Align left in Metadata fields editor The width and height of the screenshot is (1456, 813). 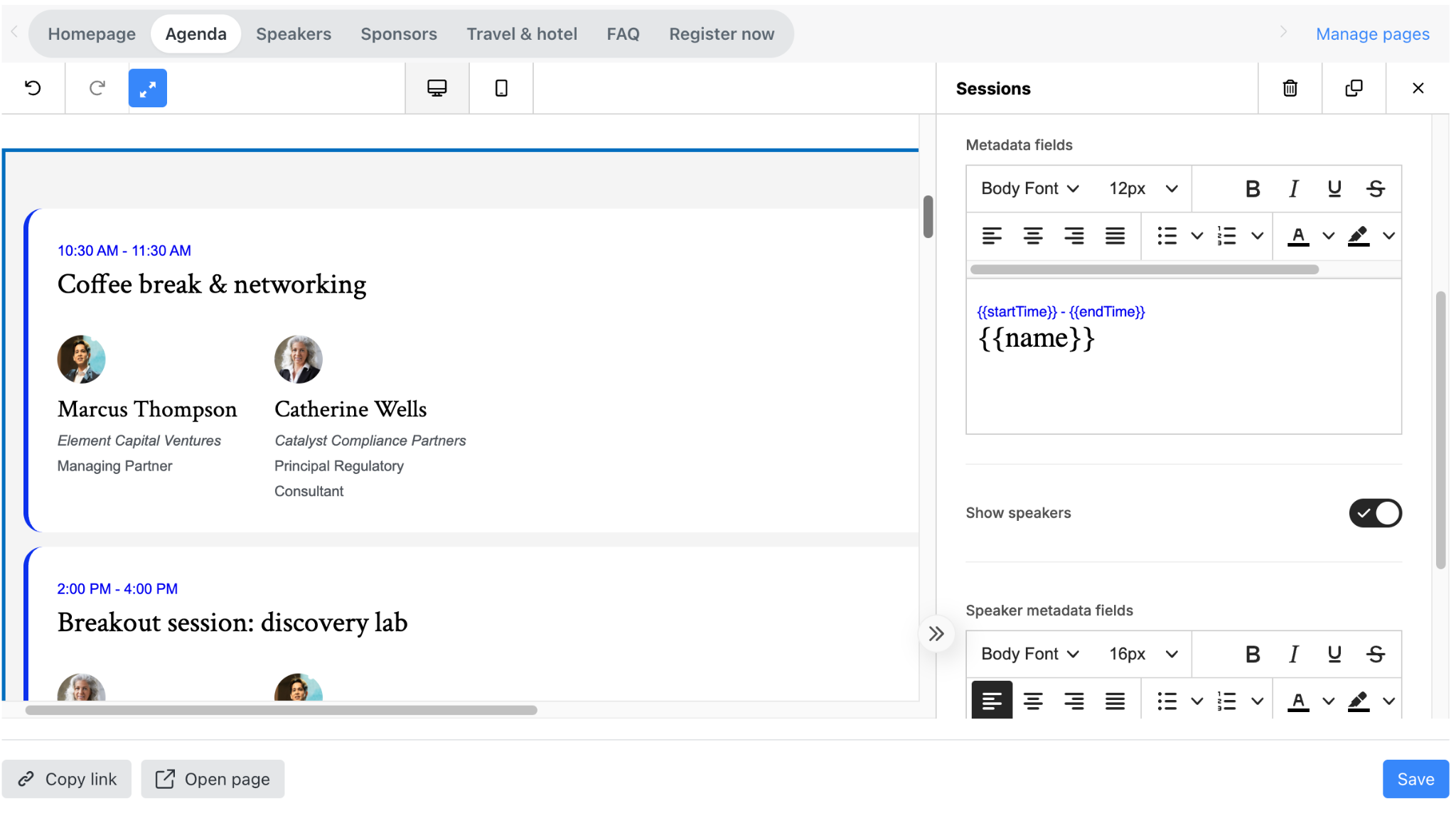[x=992, y=236]
